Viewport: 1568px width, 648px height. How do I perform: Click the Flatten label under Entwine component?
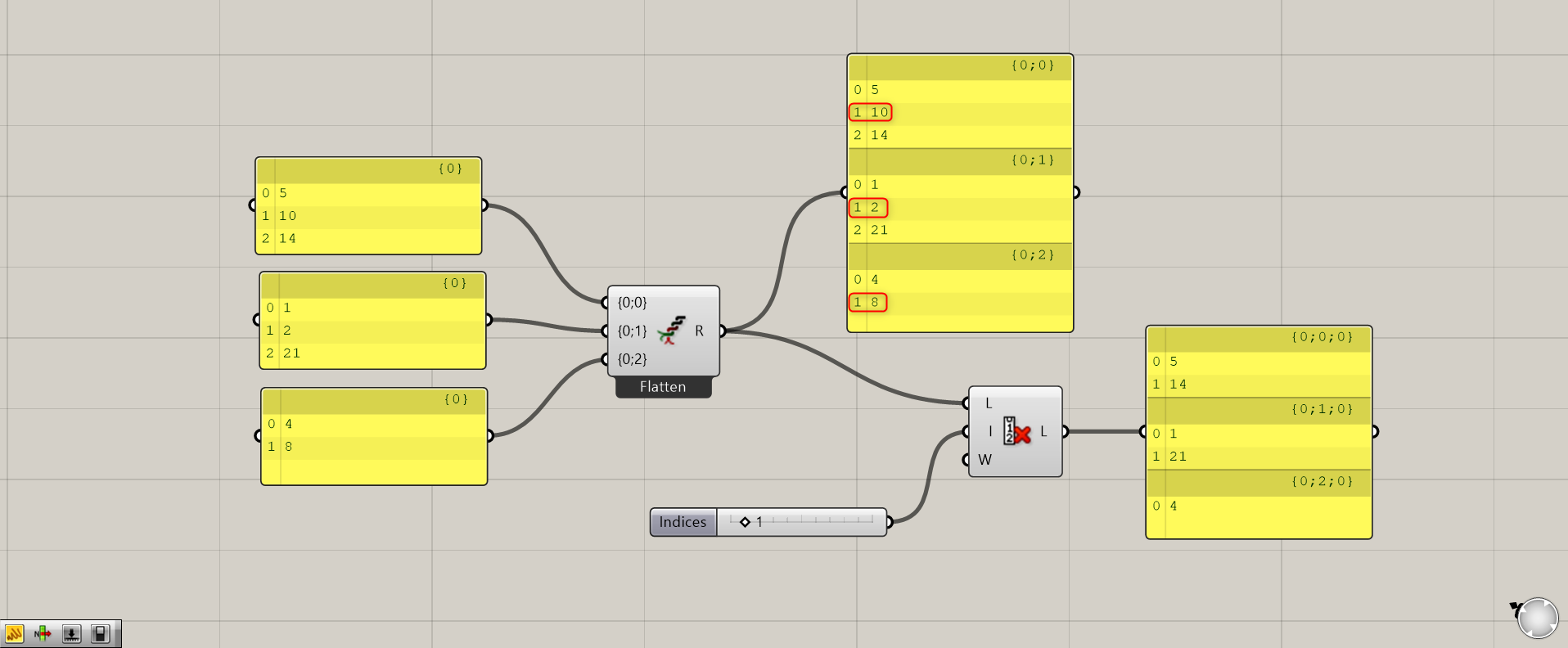[x=663, y=387]
